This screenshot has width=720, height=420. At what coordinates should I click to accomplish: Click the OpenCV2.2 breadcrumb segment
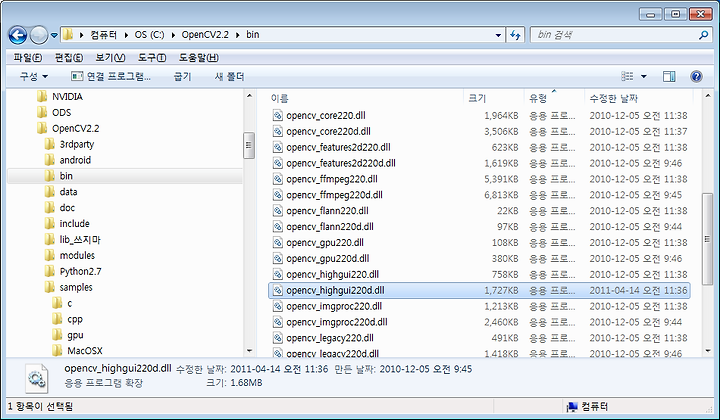pos(205,35)
